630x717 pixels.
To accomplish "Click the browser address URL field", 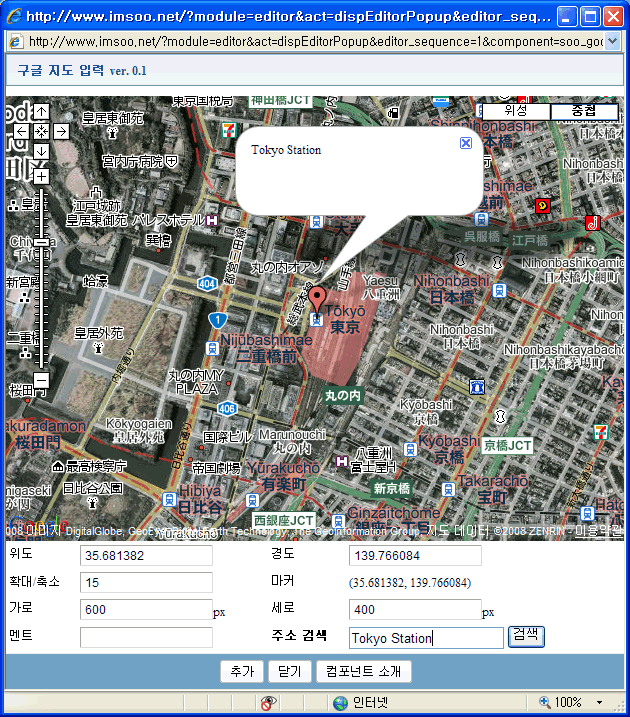I will point(315,42).
